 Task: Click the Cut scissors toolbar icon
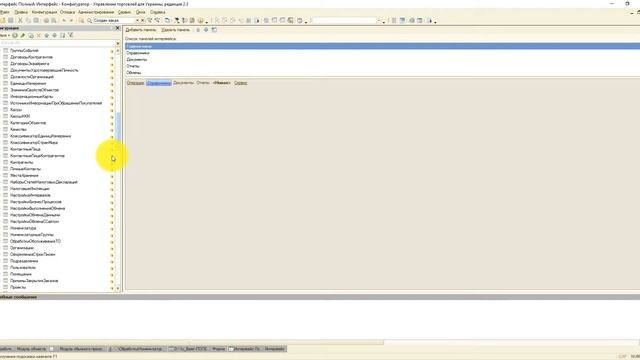[x=20, y=20]
